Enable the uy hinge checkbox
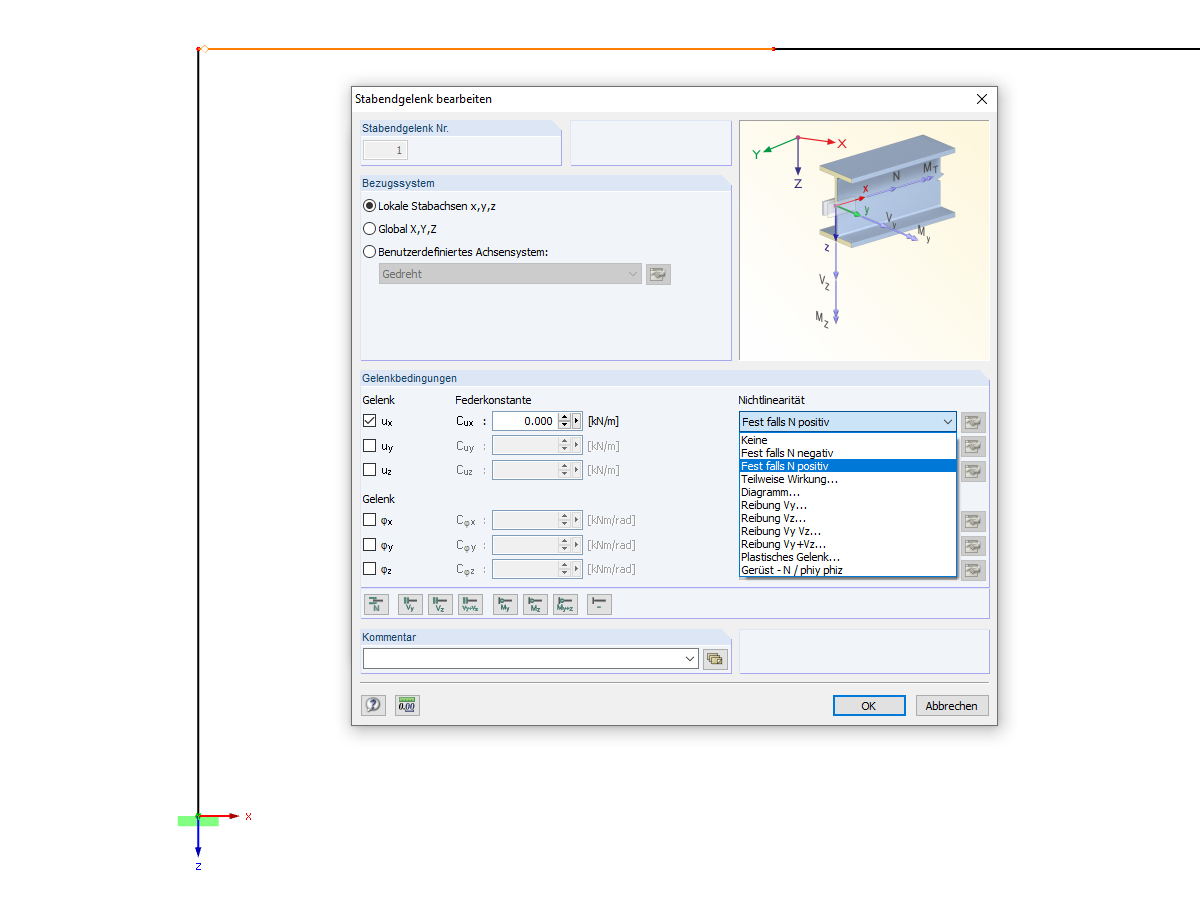The height and width of the screenshot is (900, 1200). [370, 446]
